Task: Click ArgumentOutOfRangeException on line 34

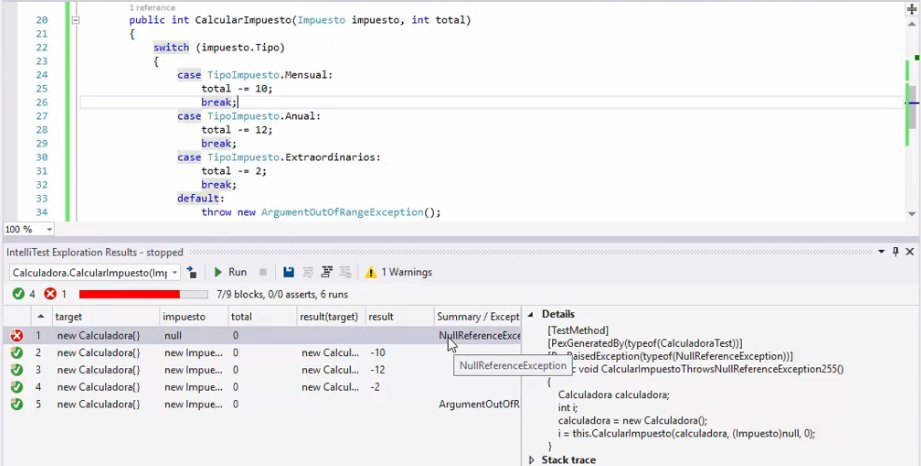Action: click(x=342, y=212)
